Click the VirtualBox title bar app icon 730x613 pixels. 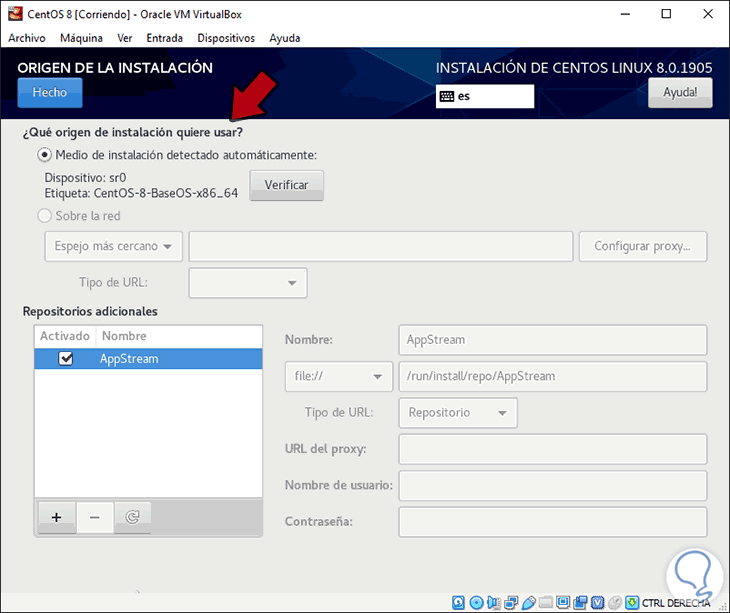click(x=15, y=13)
